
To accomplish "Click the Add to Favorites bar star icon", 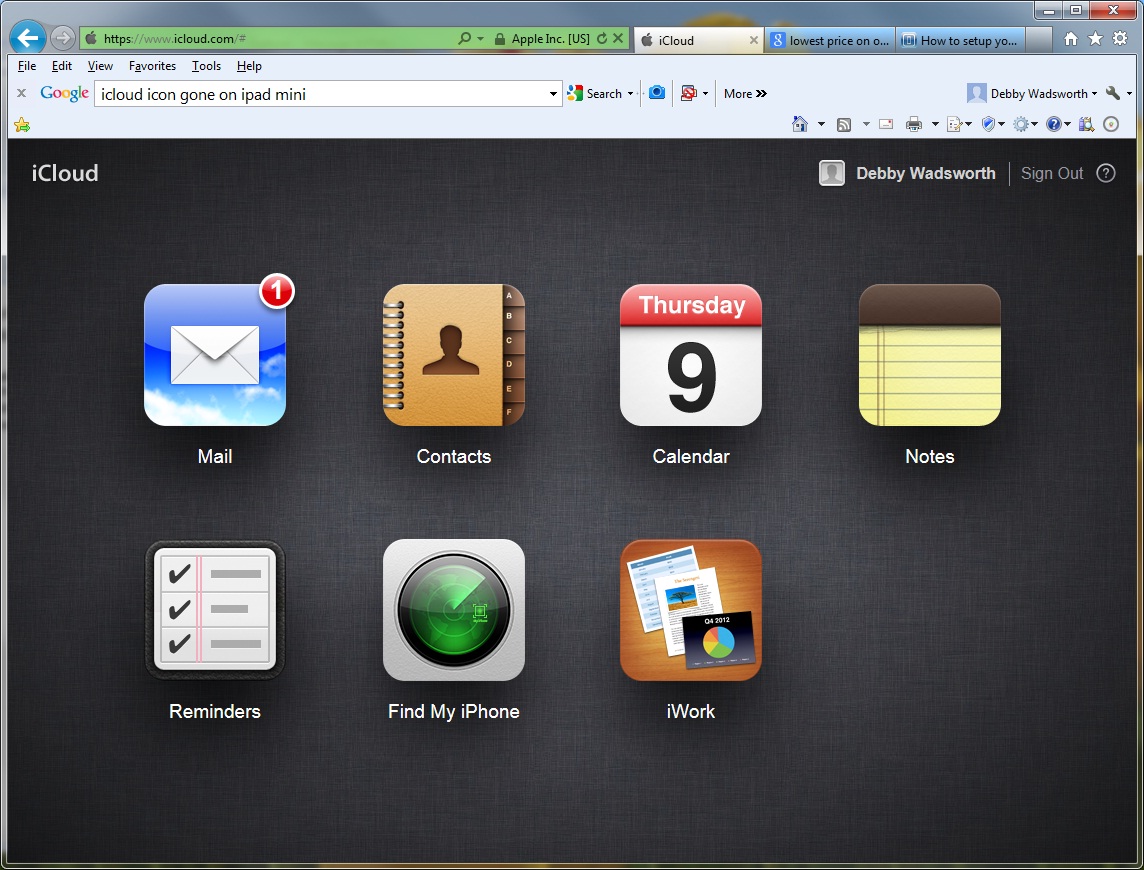I will tap(22, 125).
